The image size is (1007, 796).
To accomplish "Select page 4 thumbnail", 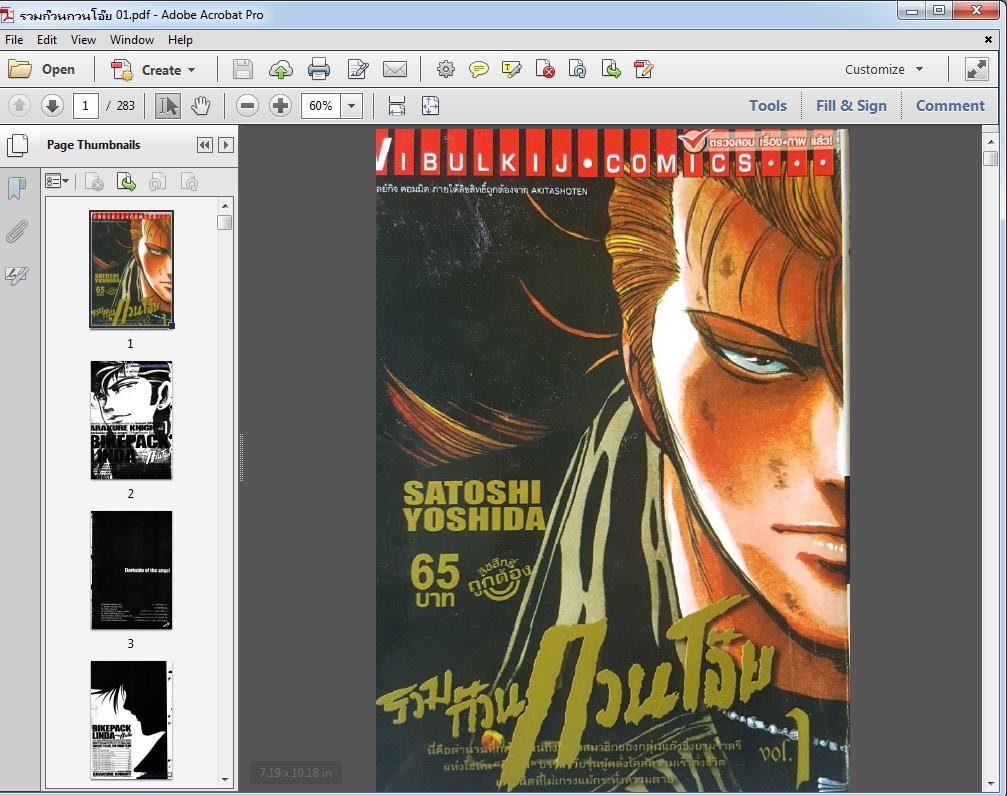I will tap(132, 720).
